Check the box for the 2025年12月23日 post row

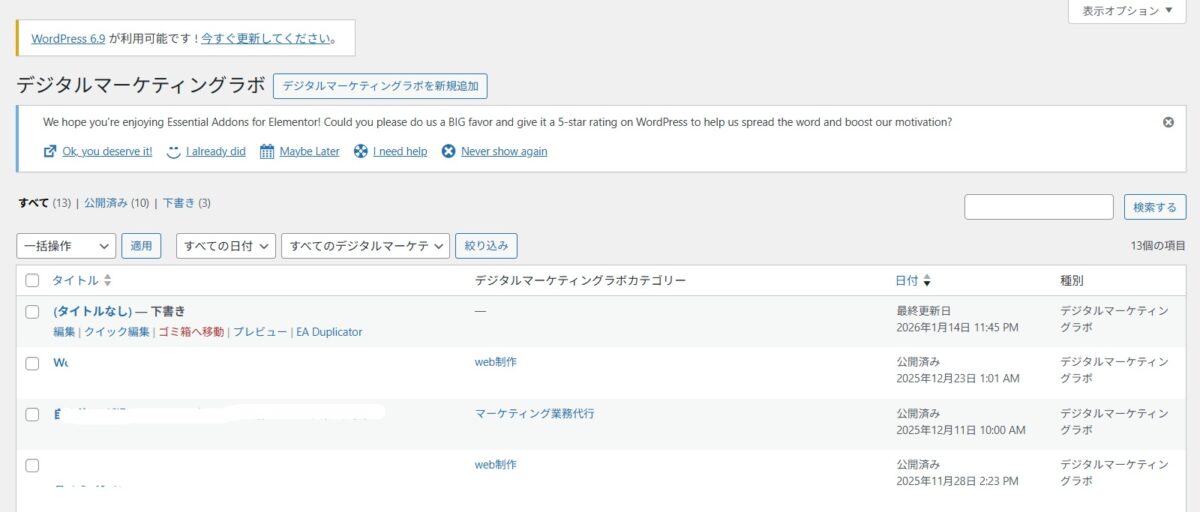[32, 363]
